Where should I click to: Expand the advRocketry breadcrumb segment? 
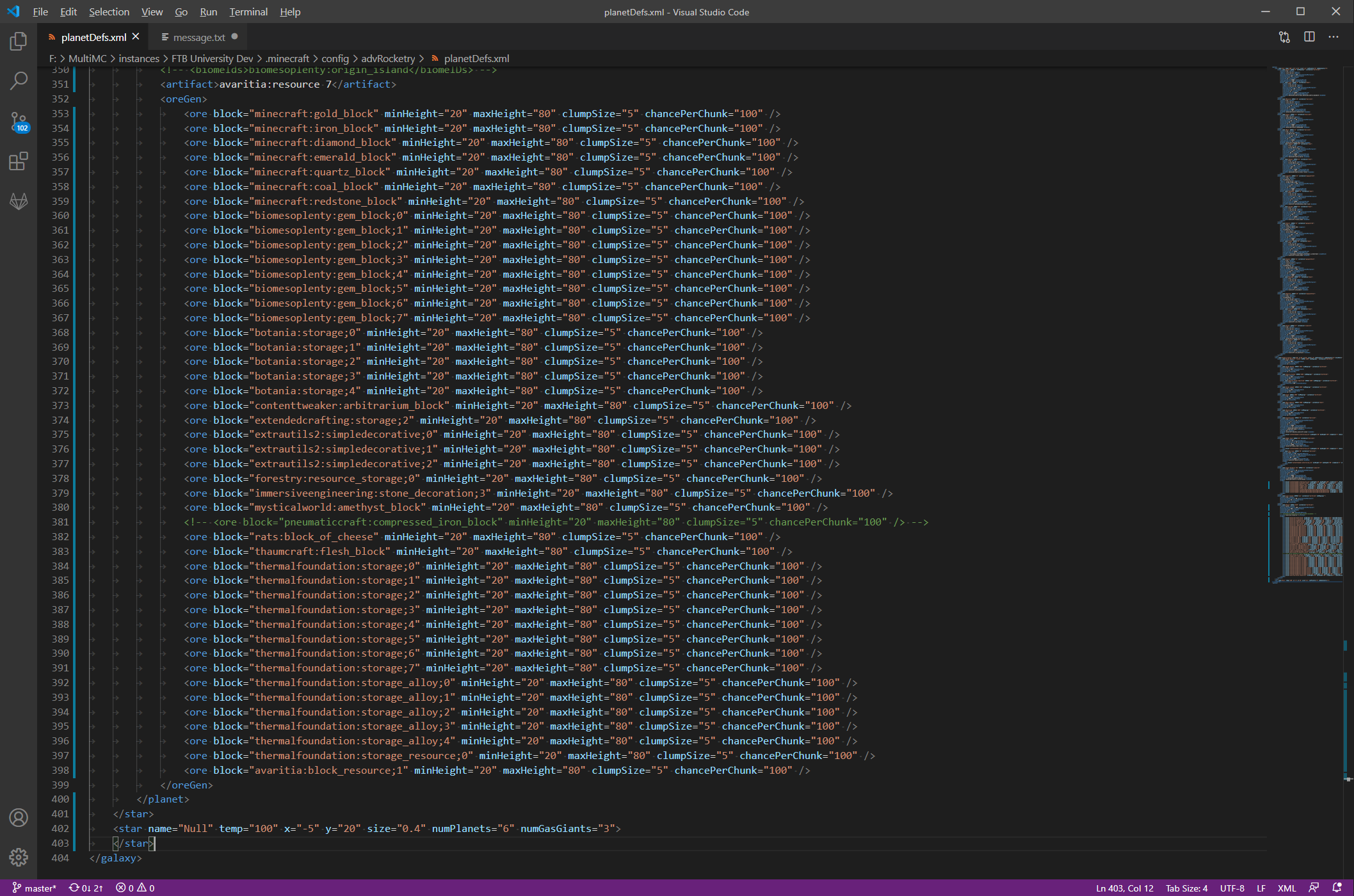pyautogui.click(x=388, y=58)
